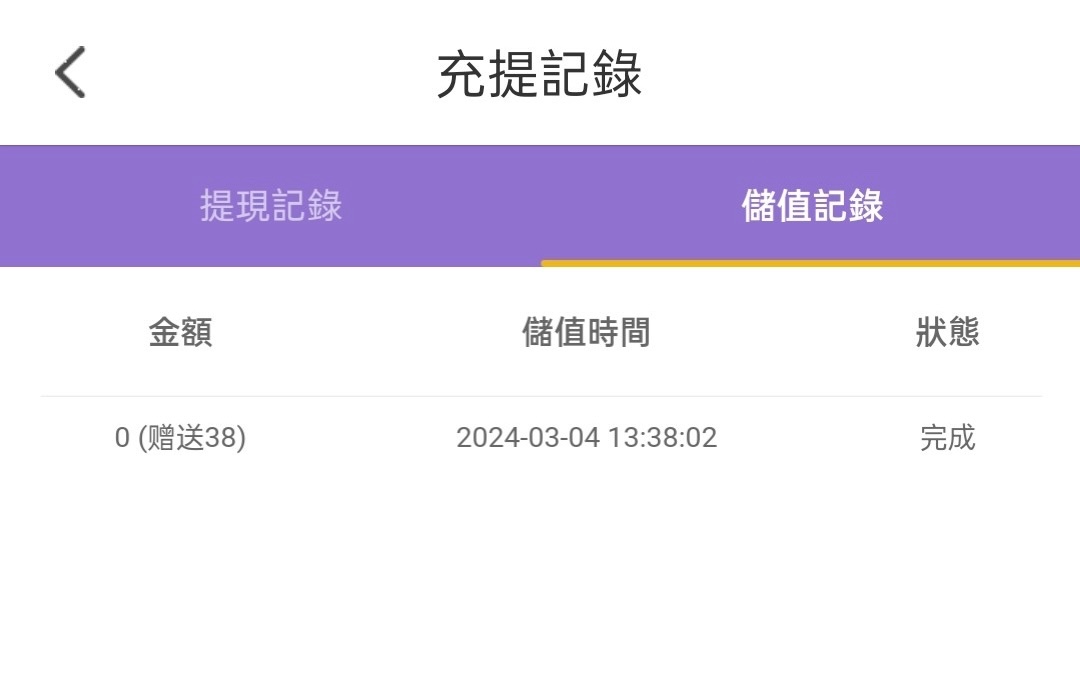This screenshot has width=1080, height=697.
Task: Select the 儲值記錄 tab
Action: (812, 206)
